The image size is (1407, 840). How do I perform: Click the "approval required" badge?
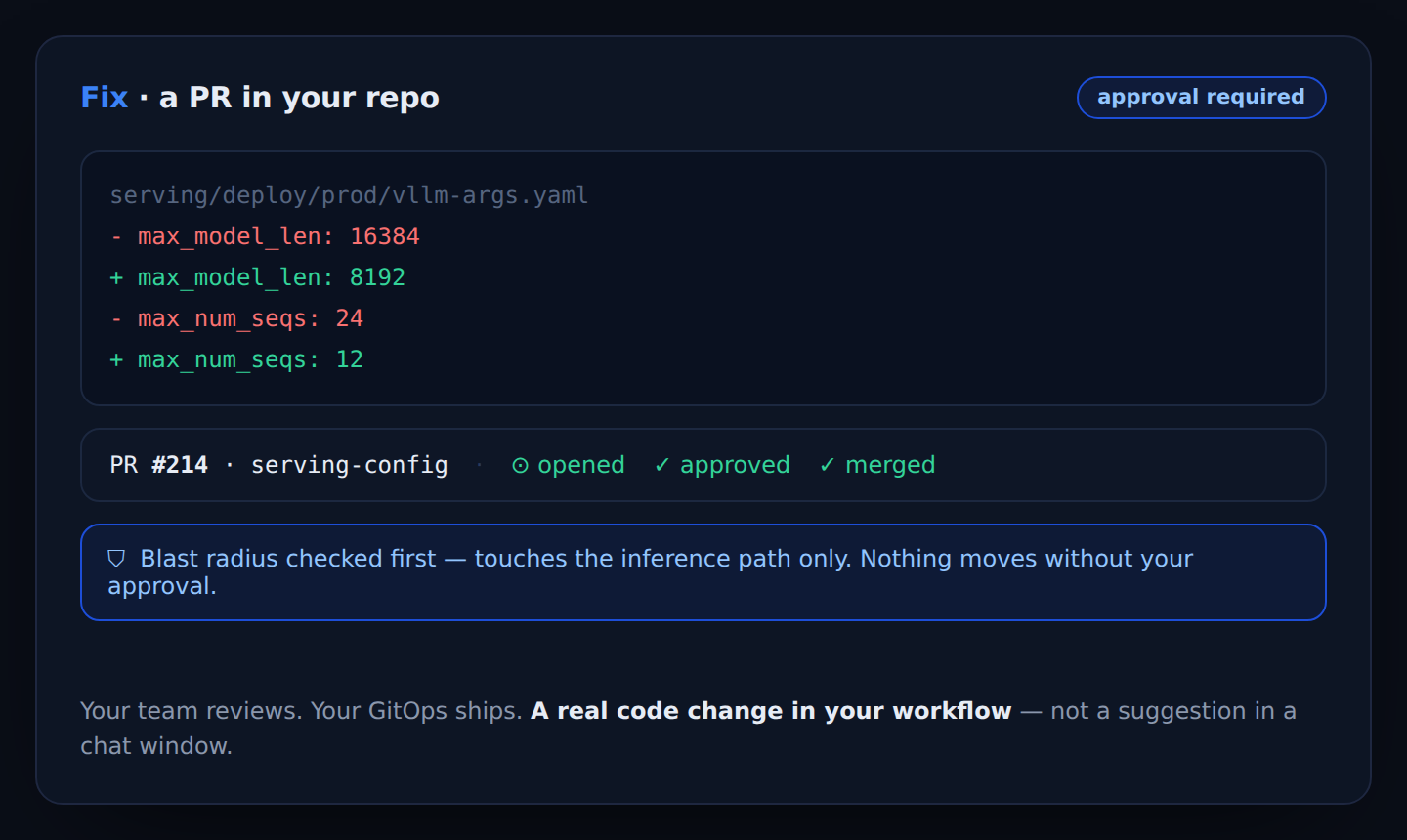pyautogui.click(x=1201, y=98)
